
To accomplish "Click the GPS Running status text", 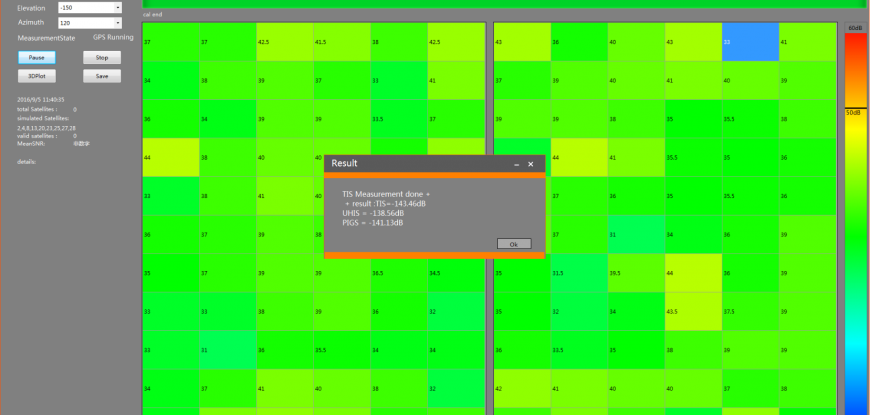I will coord(113,37).
